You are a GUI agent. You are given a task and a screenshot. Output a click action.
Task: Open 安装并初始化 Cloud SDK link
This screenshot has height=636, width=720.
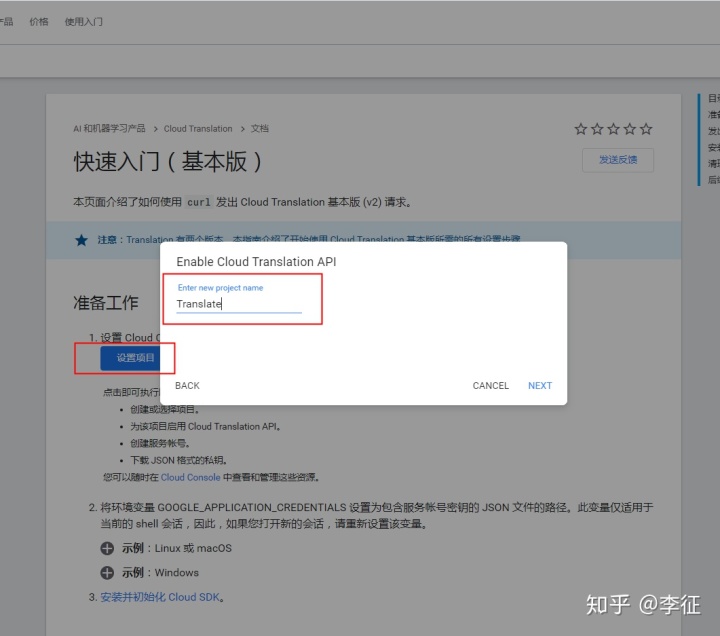point(160,597)
